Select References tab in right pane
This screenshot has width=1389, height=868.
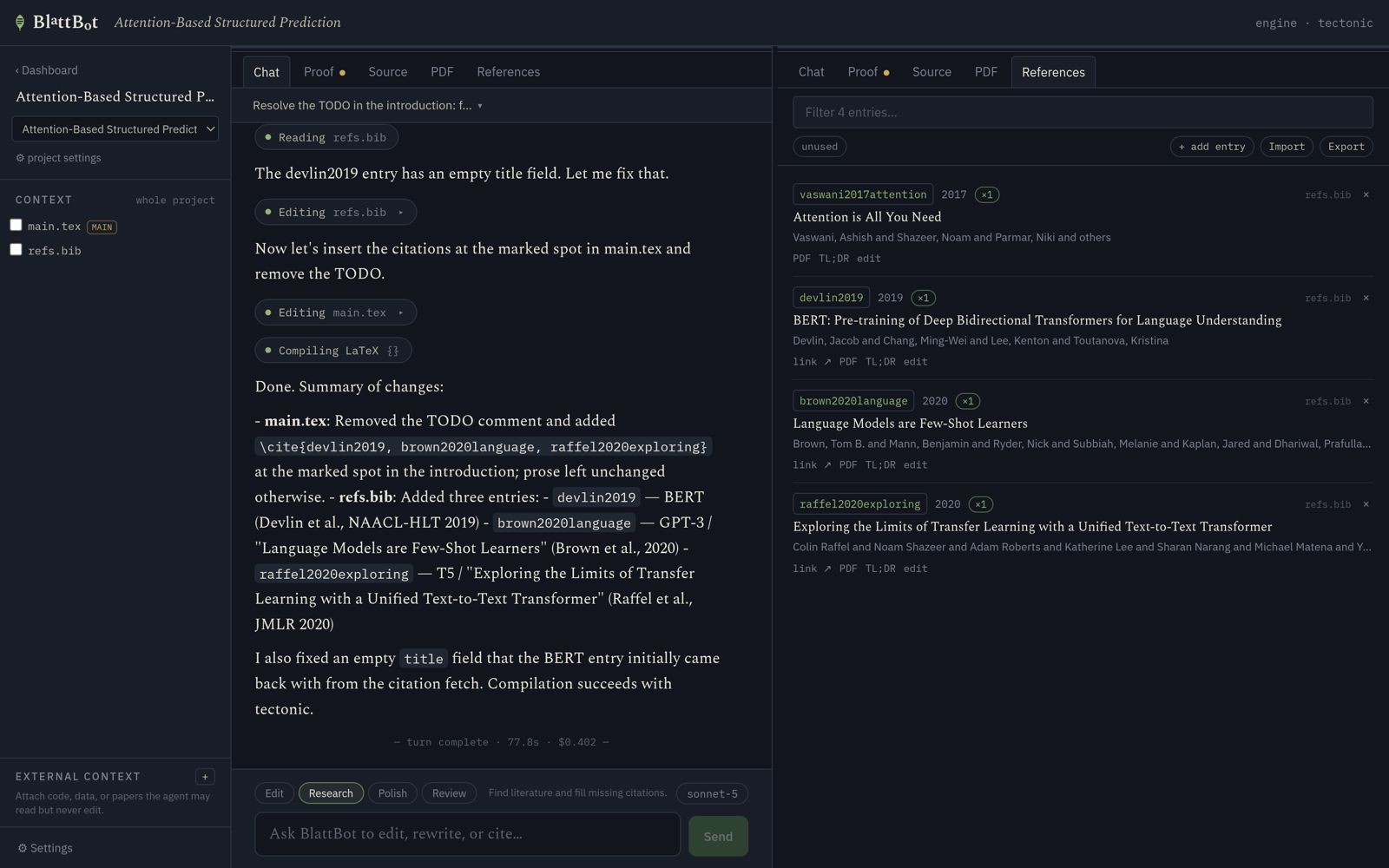(x=1053, y=72)
